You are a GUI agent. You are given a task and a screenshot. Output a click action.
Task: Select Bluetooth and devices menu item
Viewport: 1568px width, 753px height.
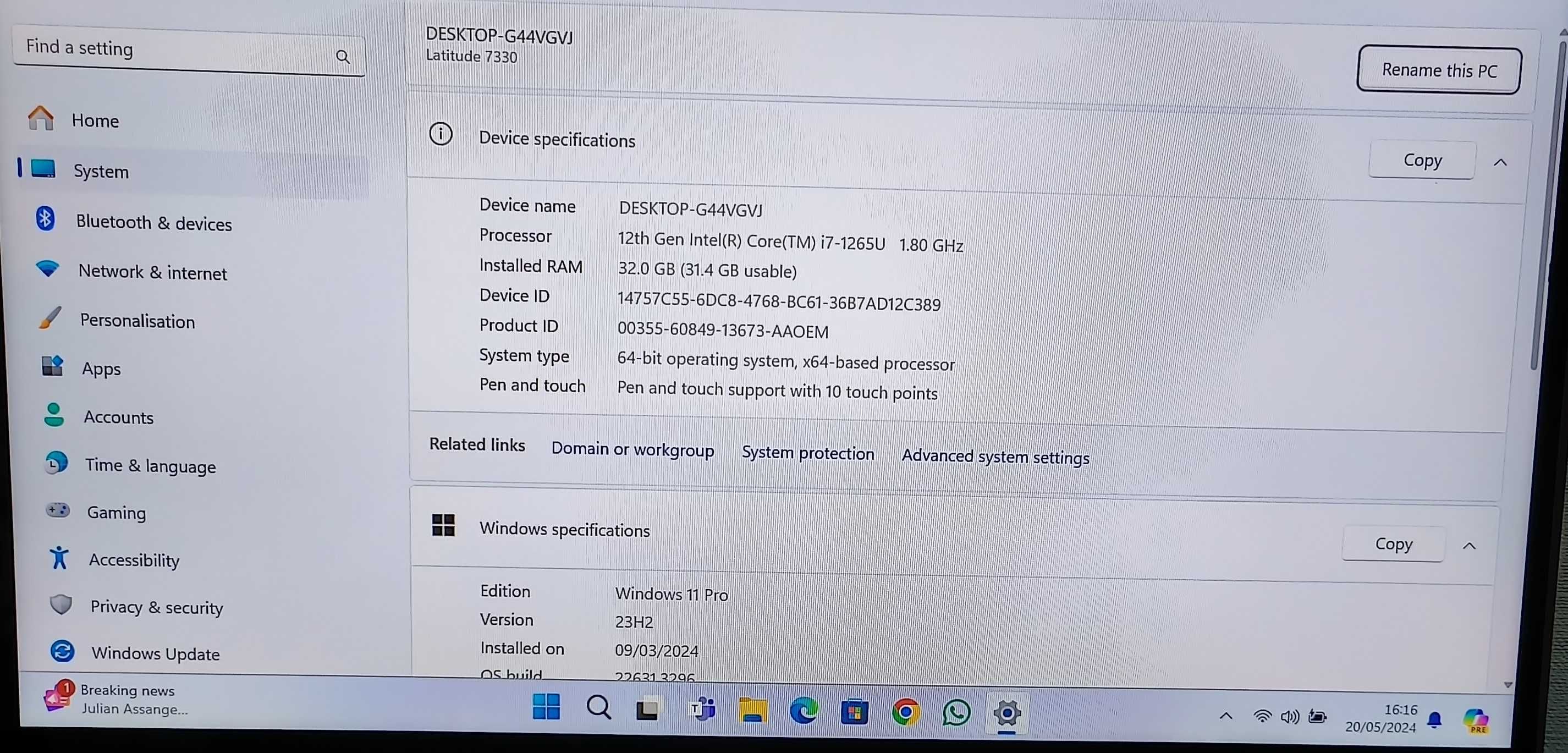point(154,222)
